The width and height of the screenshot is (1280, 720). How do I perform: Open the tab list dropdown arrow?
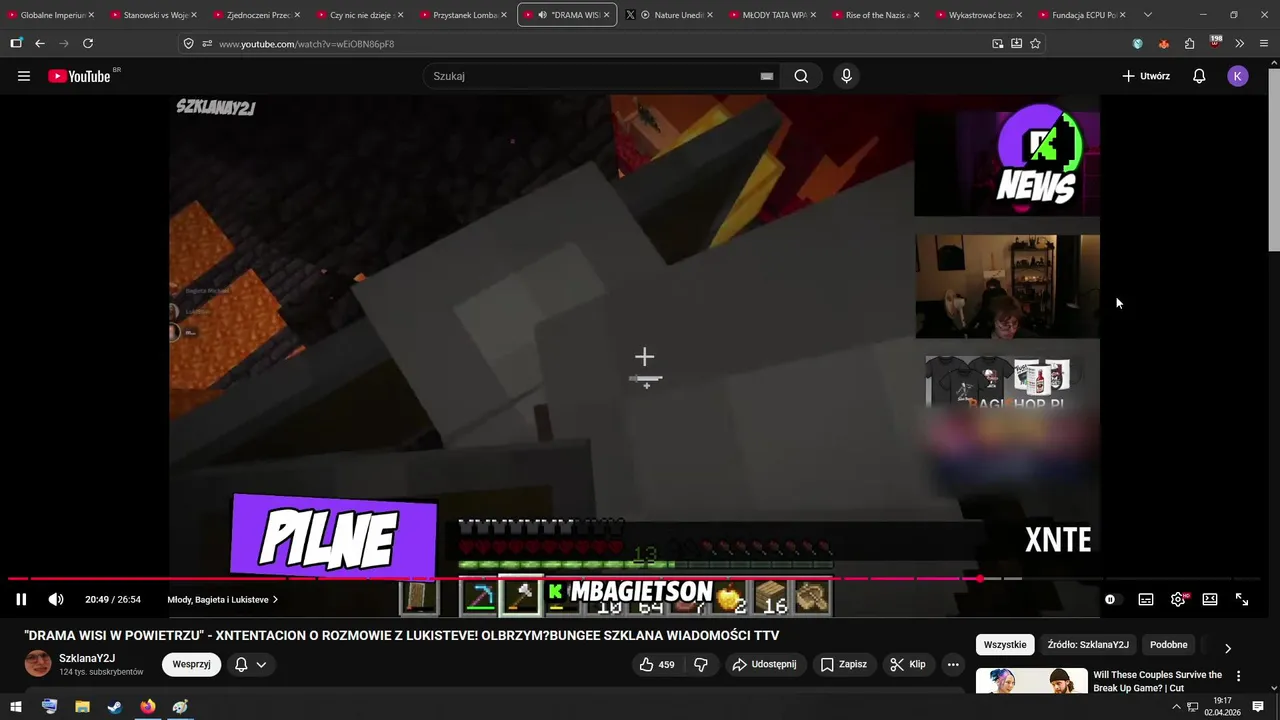(1147, 15)
